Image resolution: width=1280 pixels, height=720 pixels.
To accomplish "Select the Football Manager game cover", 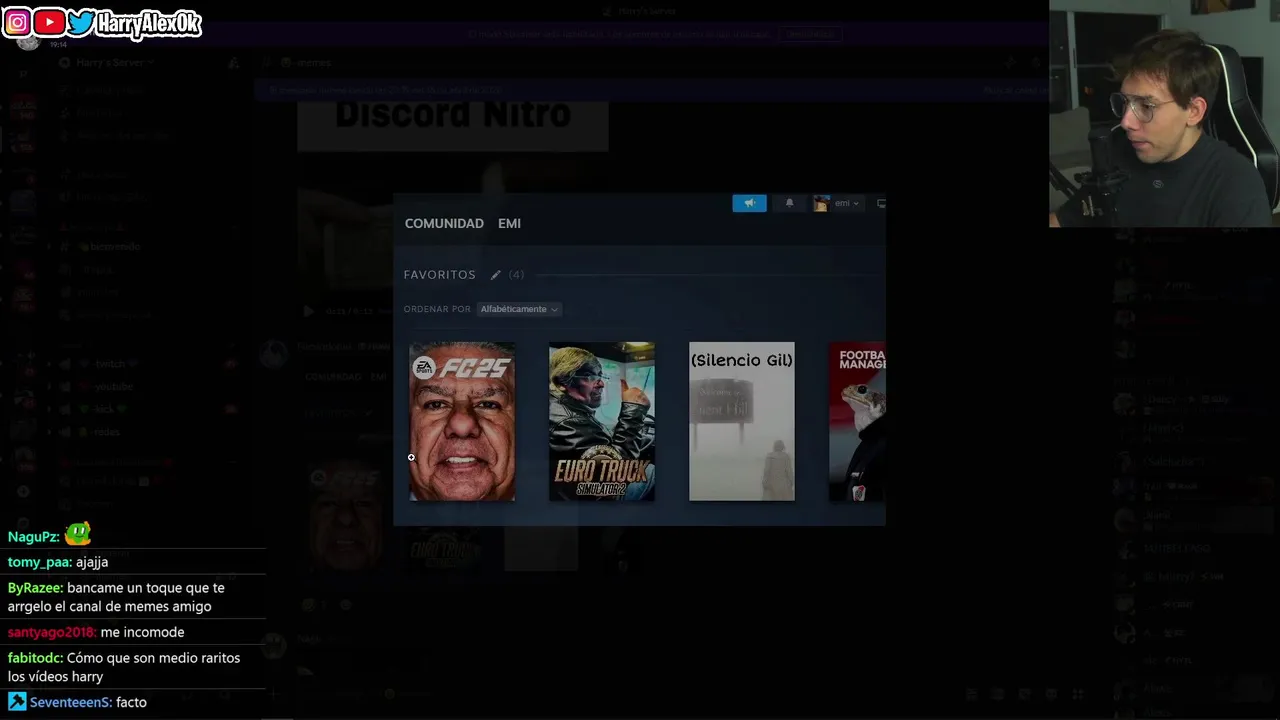I will (x=857, y=421).
